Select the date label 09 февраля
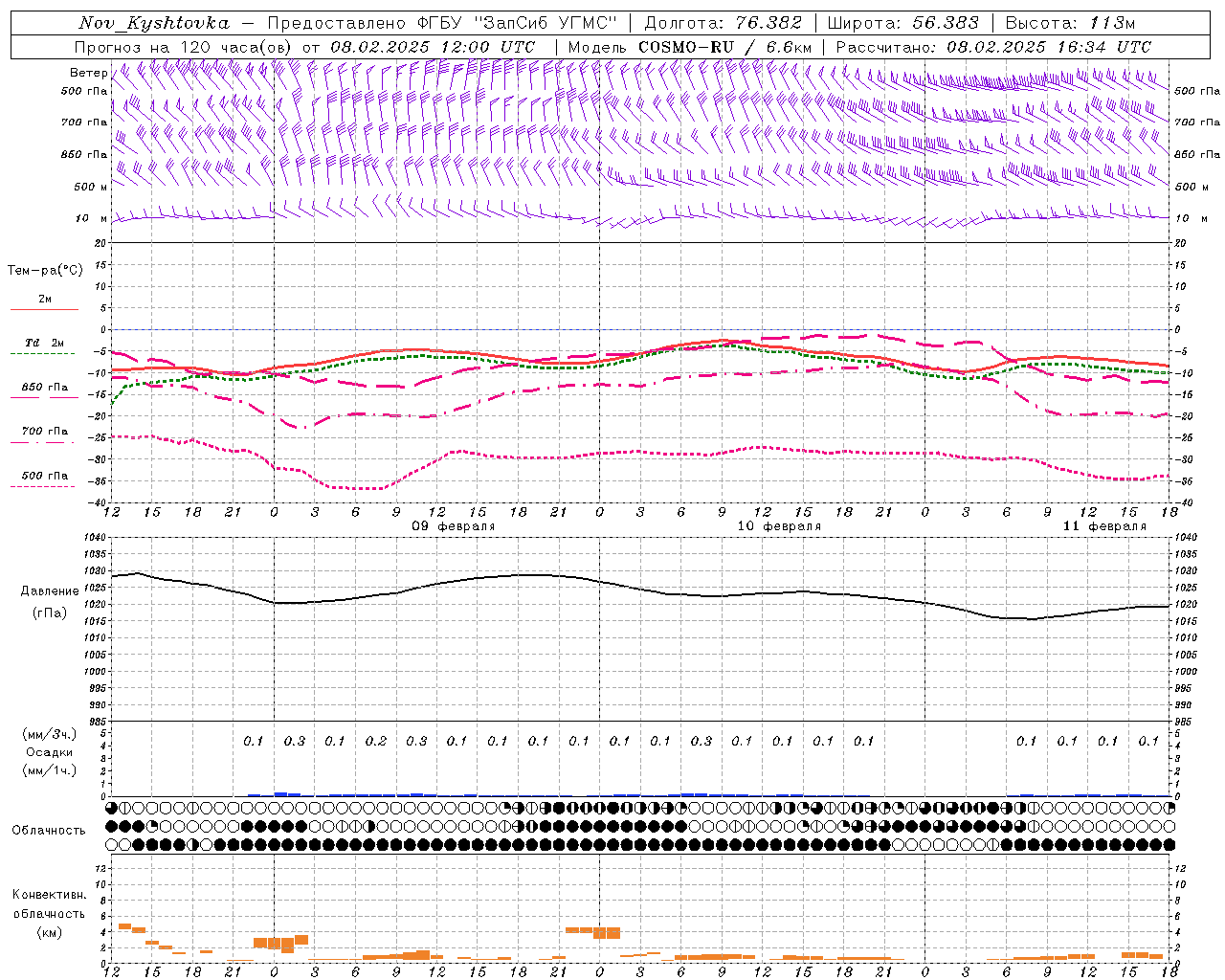The width and height of the screenshot is (1225, 980). coord(454,526)
